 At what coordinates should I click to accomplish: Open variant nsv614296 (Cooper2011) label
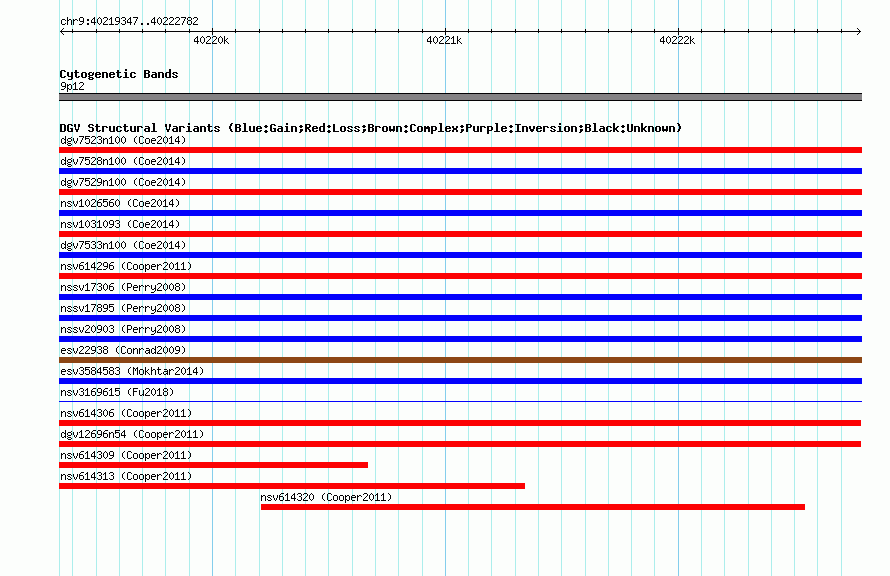click(126, 266)
